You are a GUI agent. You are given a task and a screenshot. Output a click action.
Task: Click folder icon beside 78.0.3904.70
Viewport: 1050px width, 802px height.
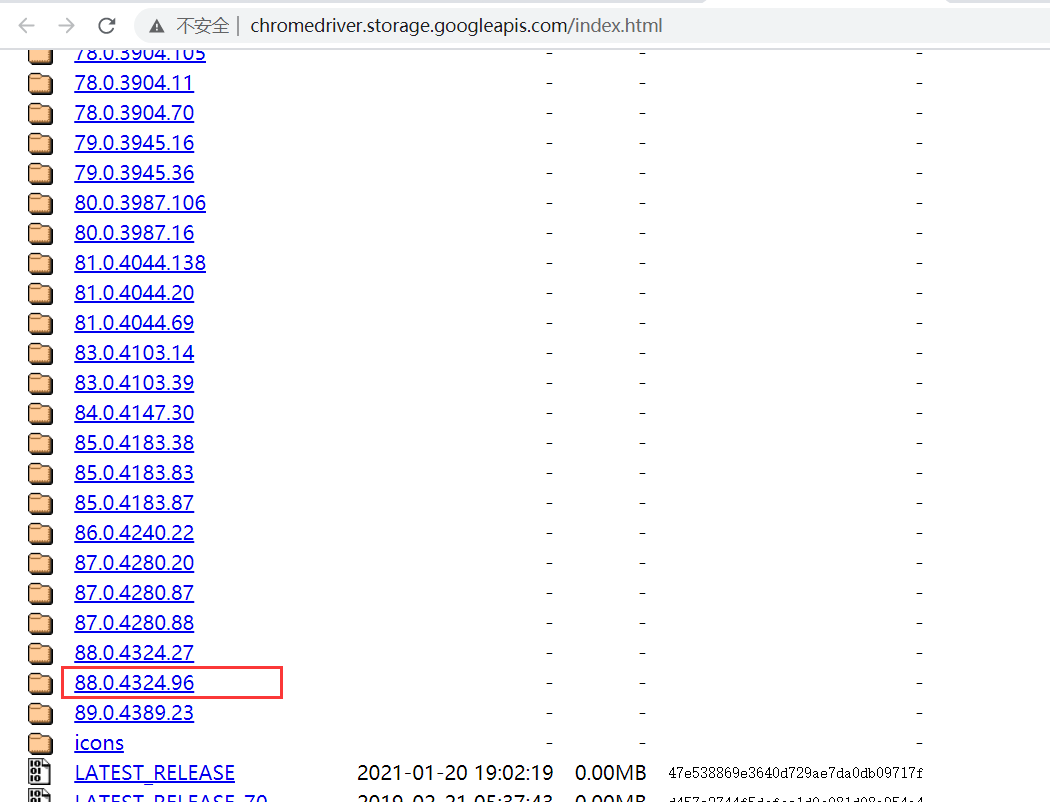click(x=40, y=113)
